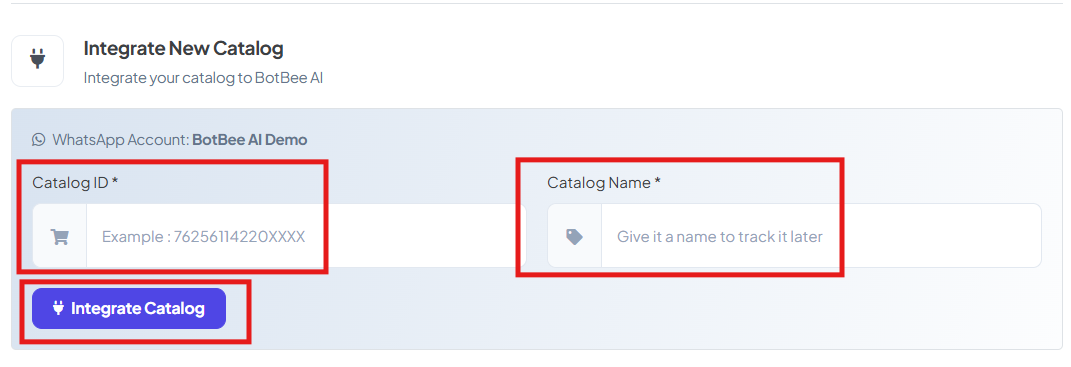Image resolution: width=1071 pixels, height=367 pixels.
Task: Click the required asterisk next to Catalog Name
Action: [657, 181]
